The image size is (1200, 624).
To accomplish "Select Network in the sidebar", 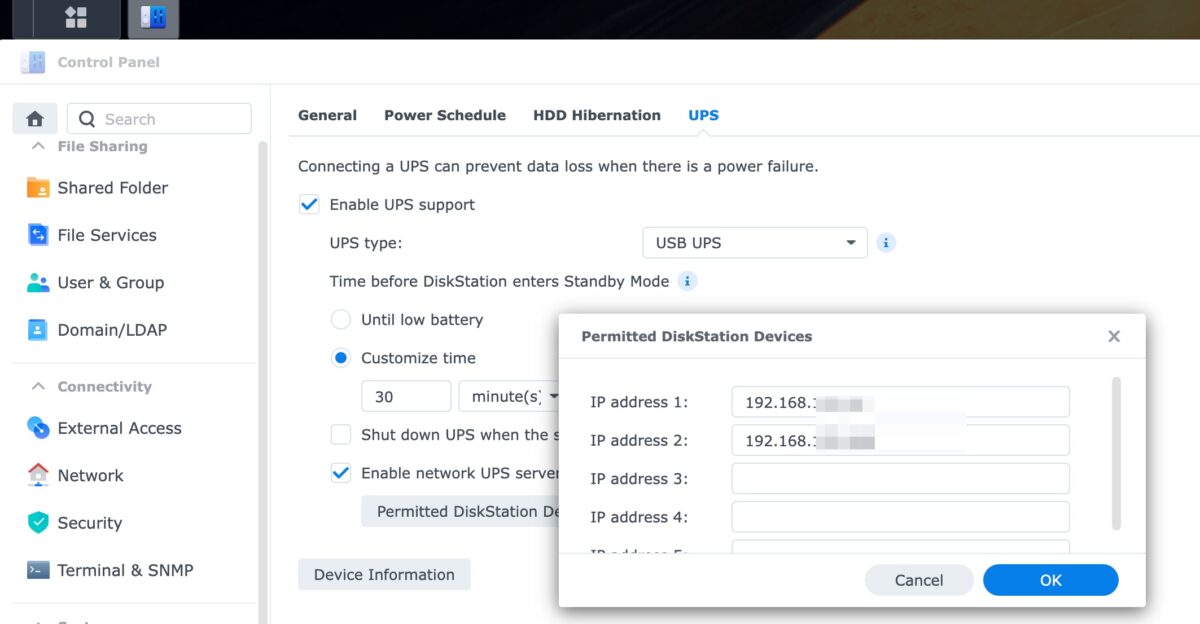I will tap(89, 475).
